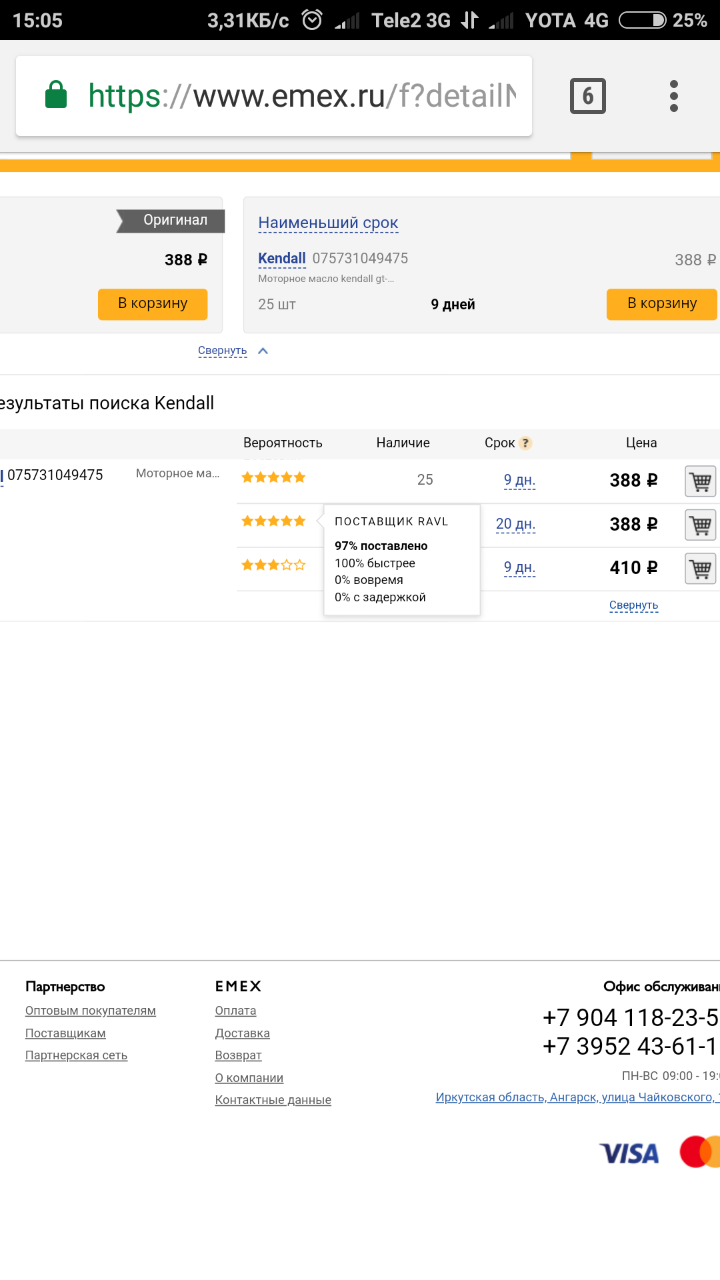Click chevron beside top Свернуть
Image resolution: width=720 pixels, height=1280 pixels.
pyautogui.click(x=263, y=350)
